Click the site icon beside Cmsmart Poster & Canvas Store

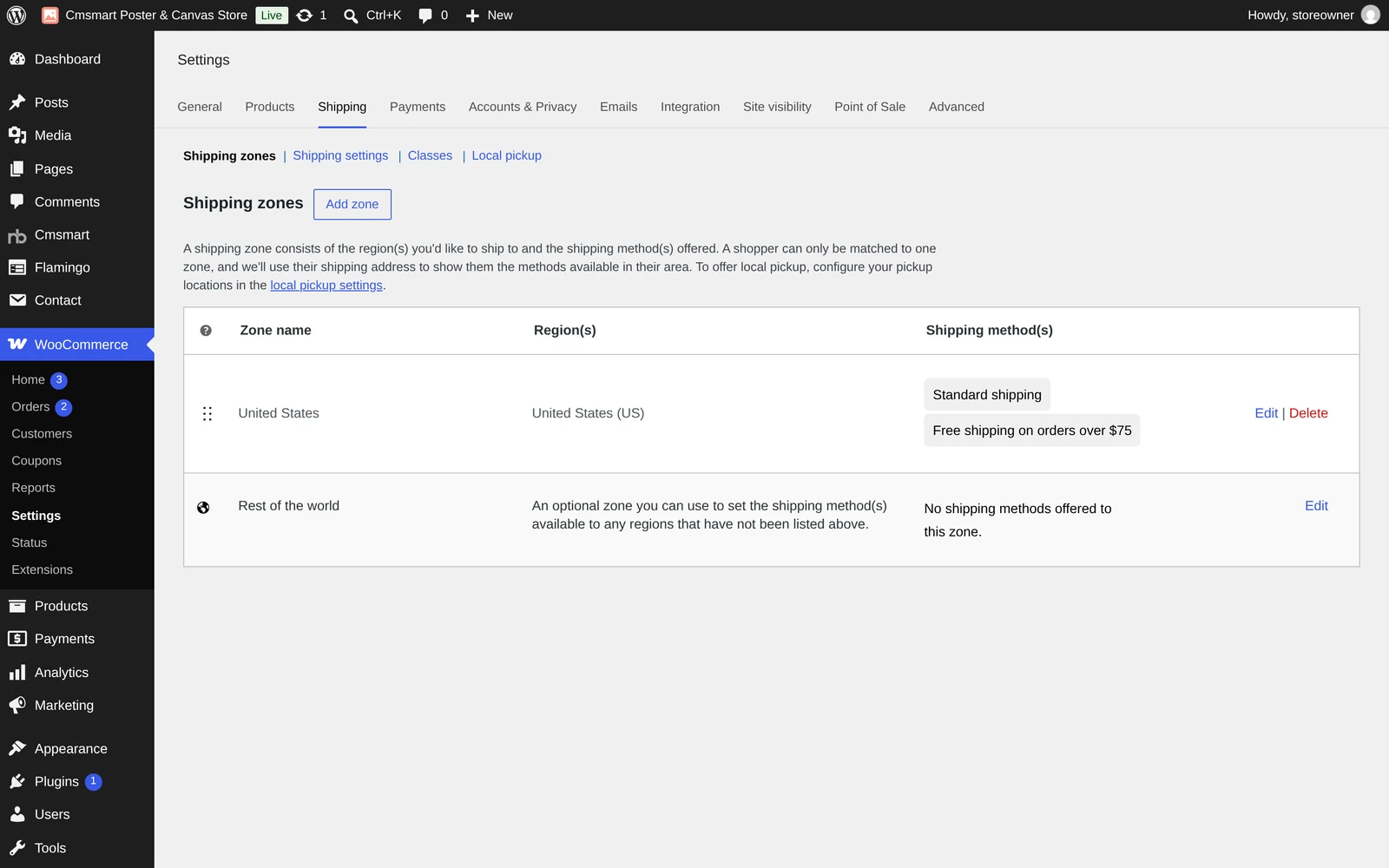(50, 16)
